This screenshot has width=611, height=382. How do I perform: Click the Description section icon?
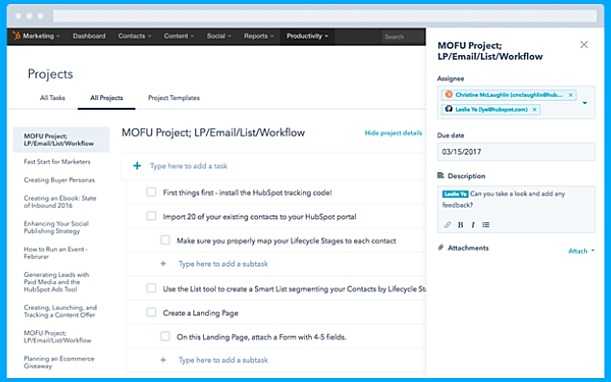[441, 176]
